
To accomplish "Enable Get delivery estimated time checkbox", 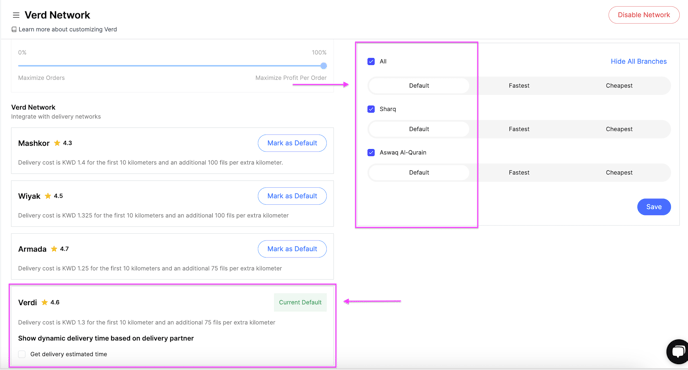I will tap(22, 354).
